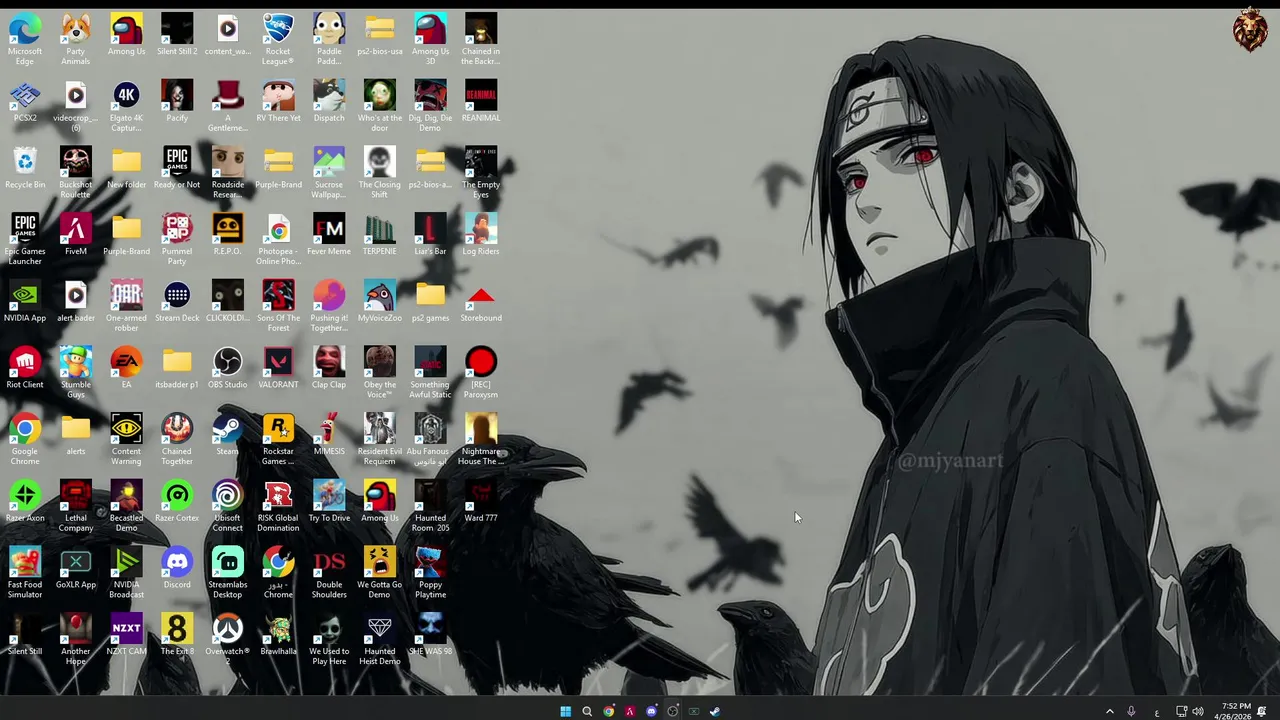The height and width of the screenshot is (720, 1280).
Task: Click the EA app icon
Action: 126,368
